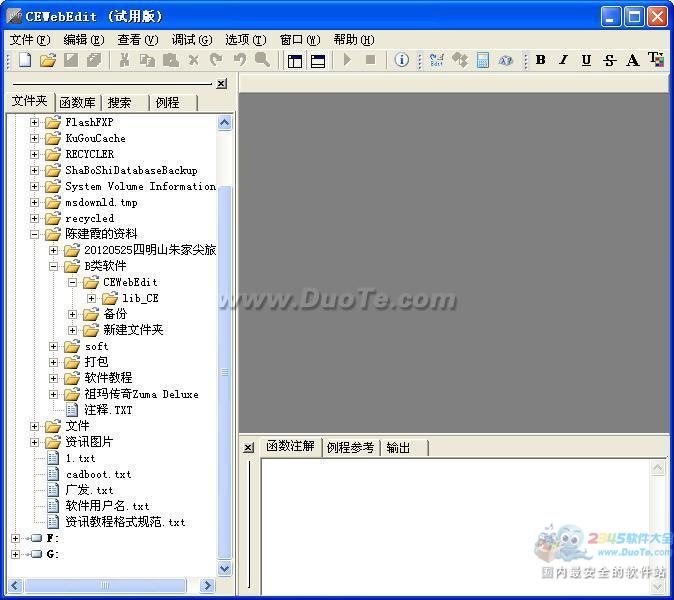This screenshot has width=674, height=600.
Task: Apply strikethrough with S icon
Action: coord(609,61)
